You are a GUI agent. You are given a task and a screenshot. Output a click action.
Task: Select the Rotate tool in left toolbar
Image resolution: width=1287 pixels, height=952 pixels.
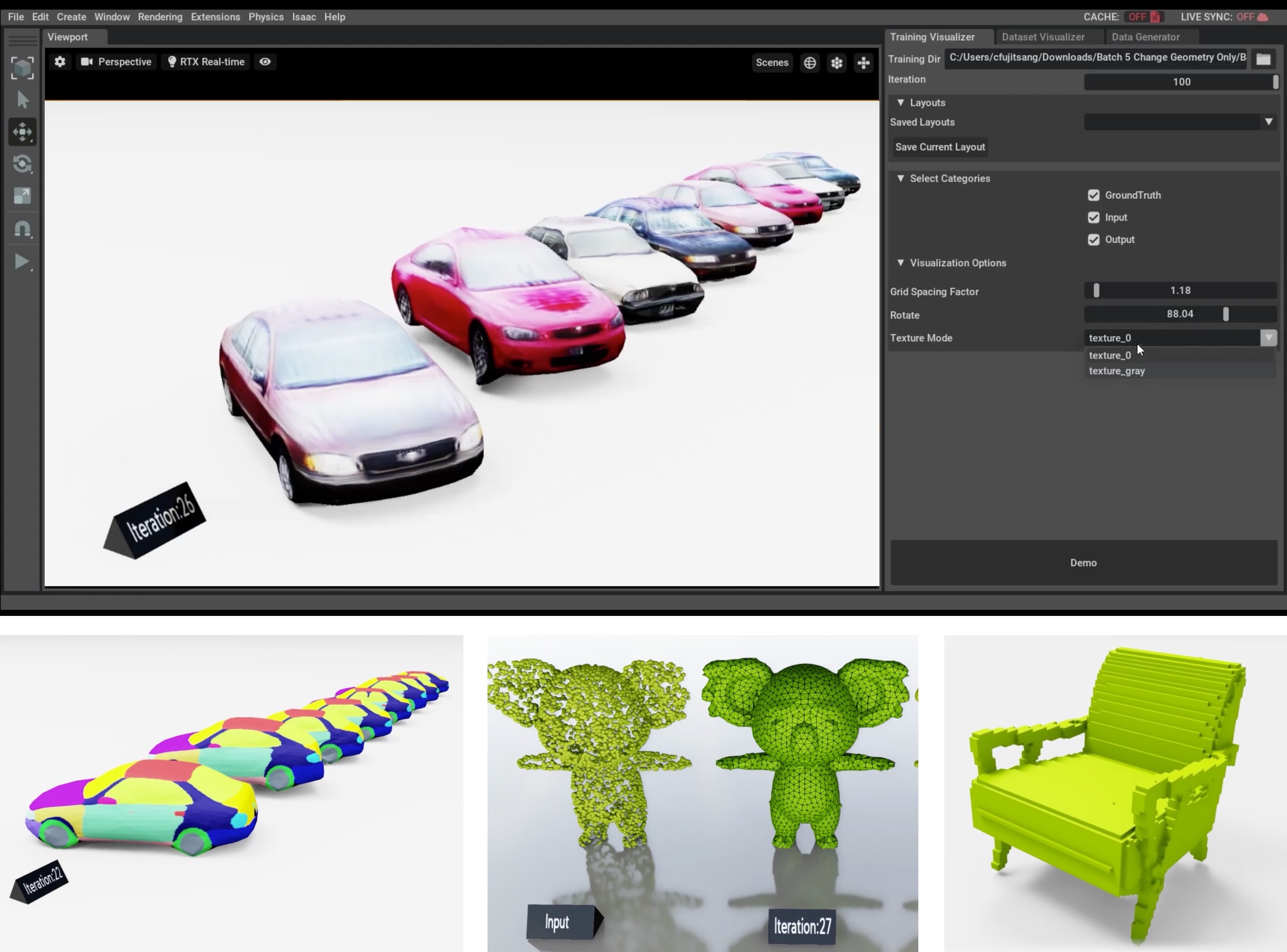click(x=22, y=164)
